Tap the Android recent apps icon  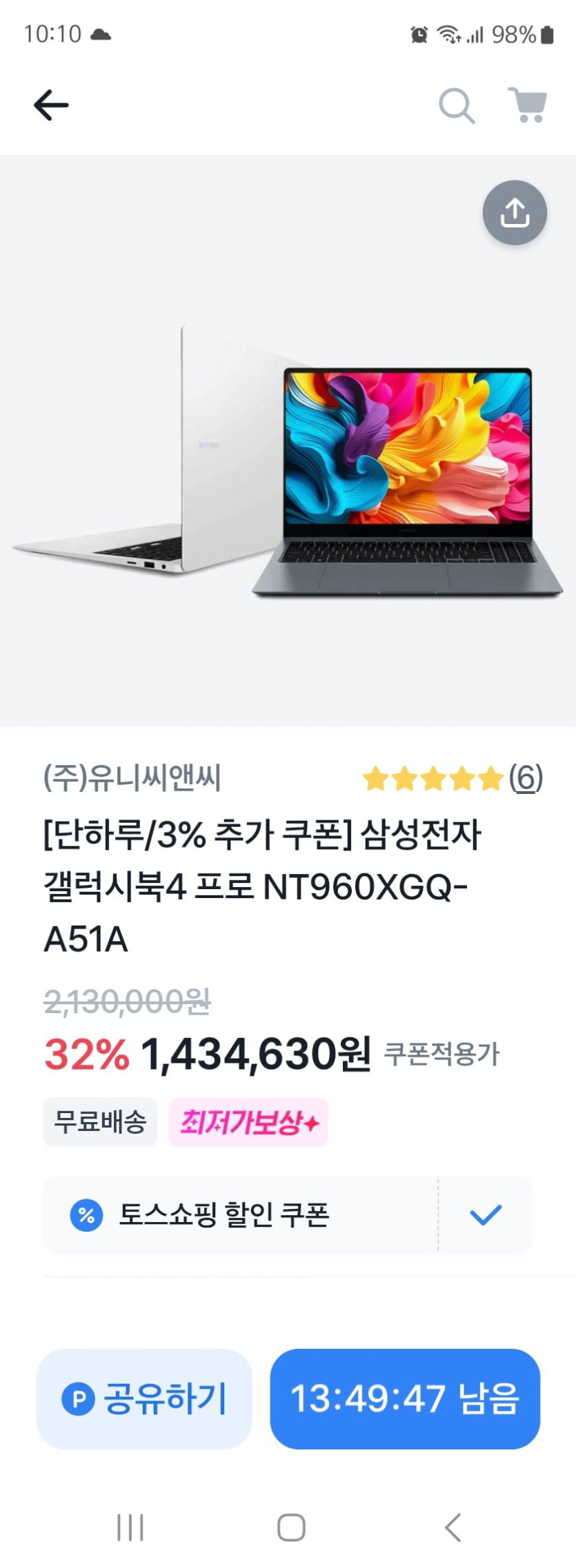[130, 1527]
